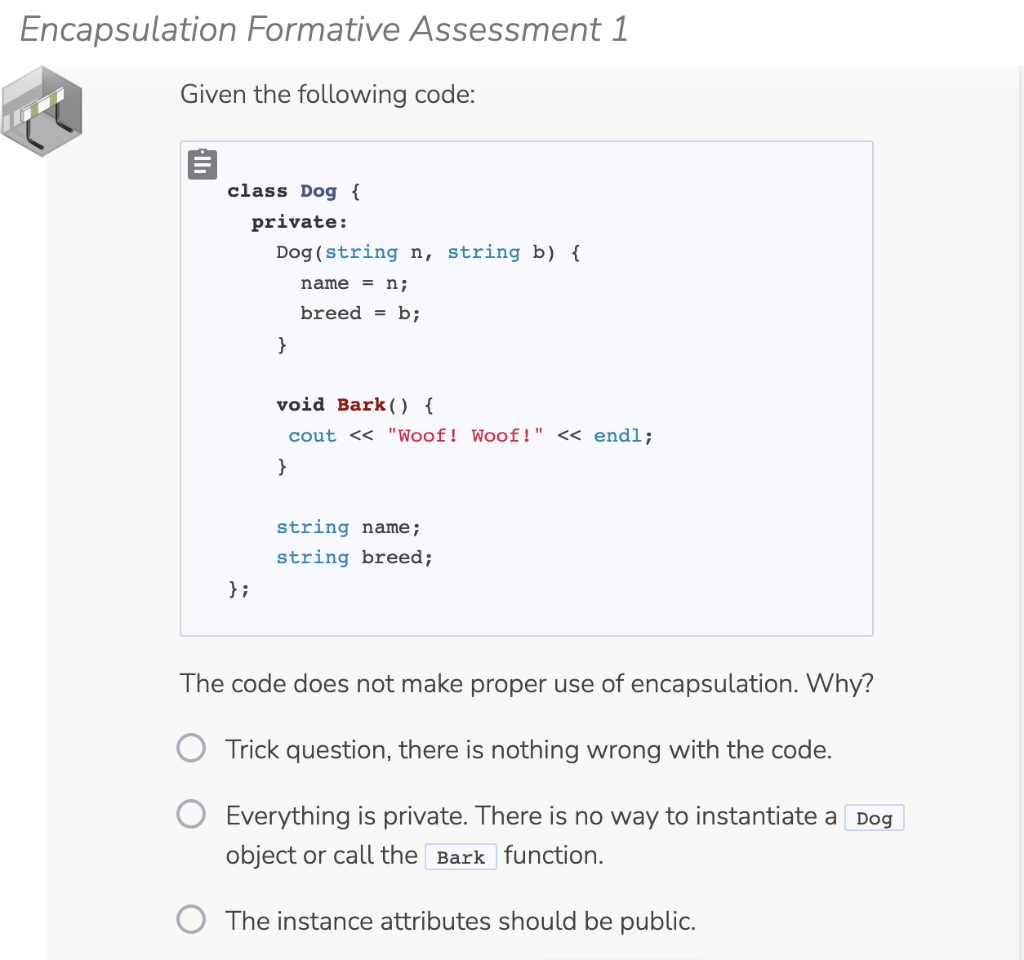Click the question about proper use of encapsulation
This screenshot has height=960, width=1024.
point(526,684)
